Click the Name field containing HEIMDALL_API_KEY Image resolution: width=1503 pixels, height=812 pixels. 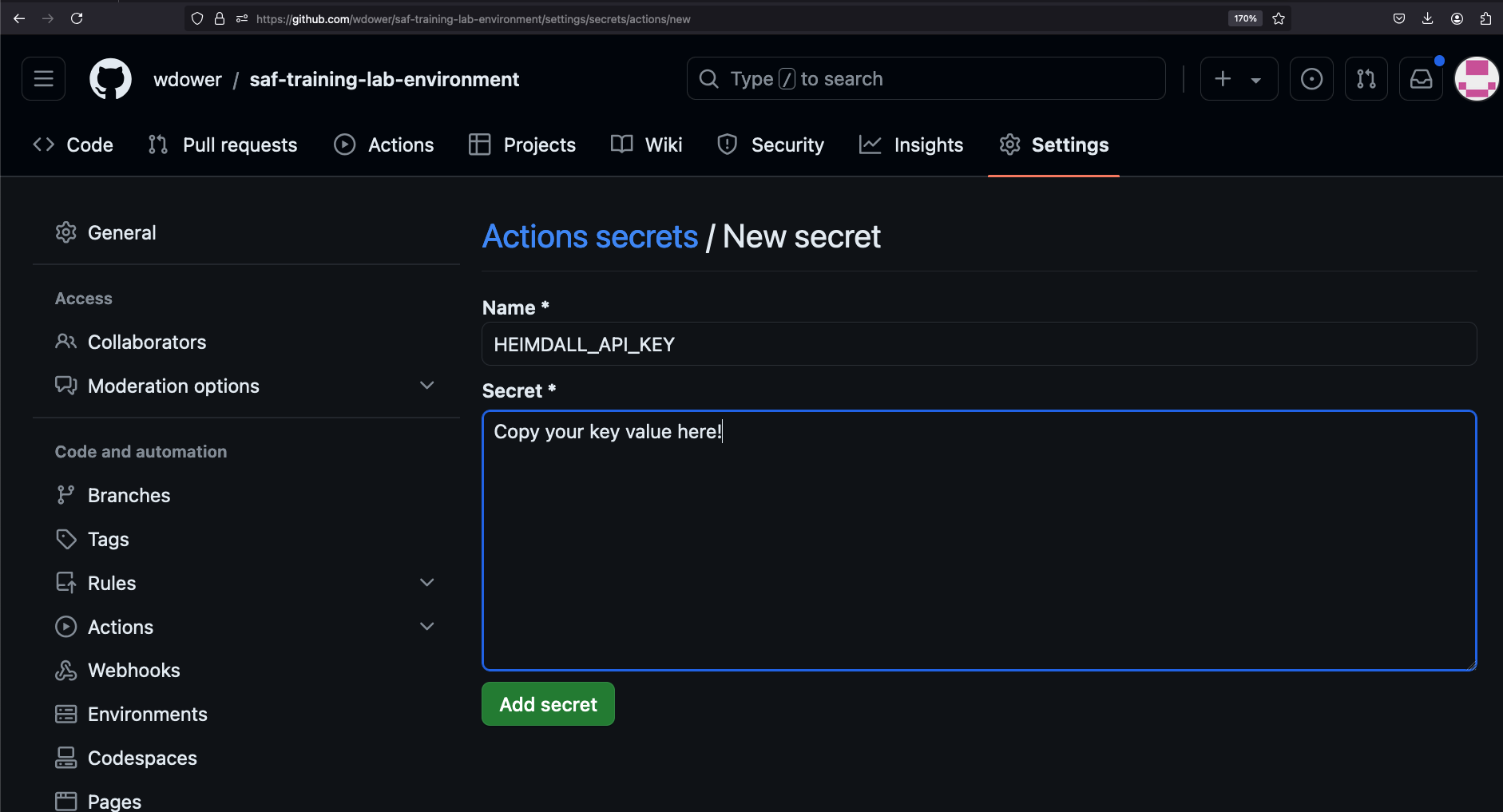click(978, 344)
